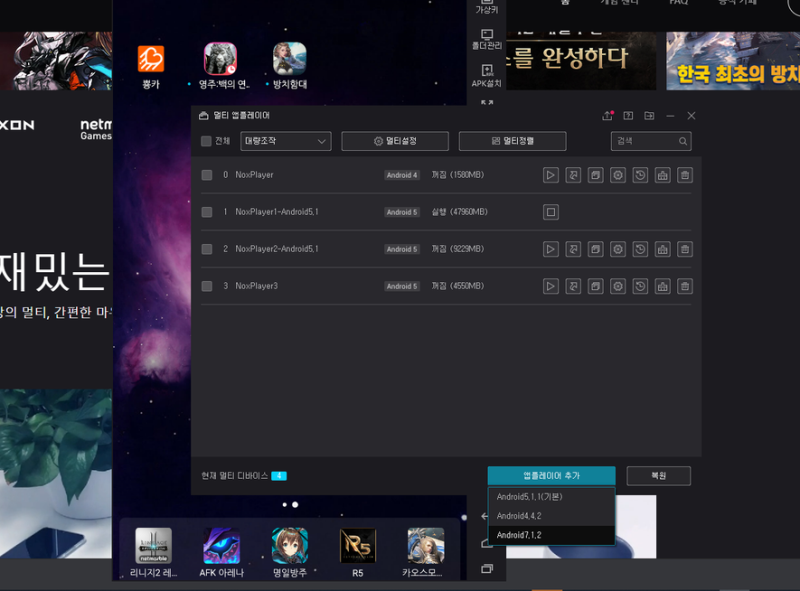Select Android5.1.1(기본) from the list
800x591 pixels.
pos(552,497)
